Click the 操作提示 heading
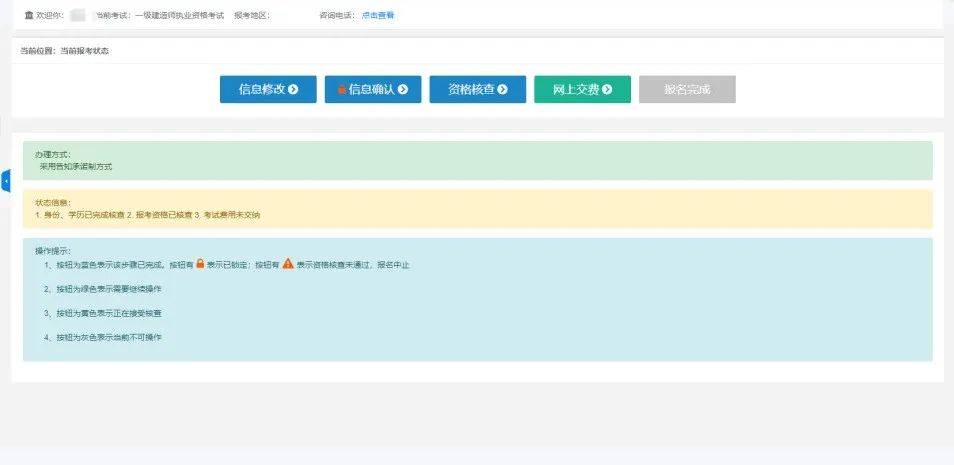 click(53, 251)
